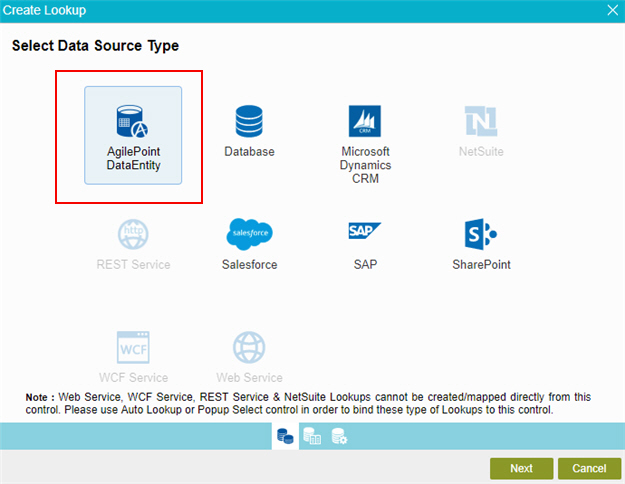Go to the second wizard step table icon
Viewport: 625px width, 484px height.
312,436
